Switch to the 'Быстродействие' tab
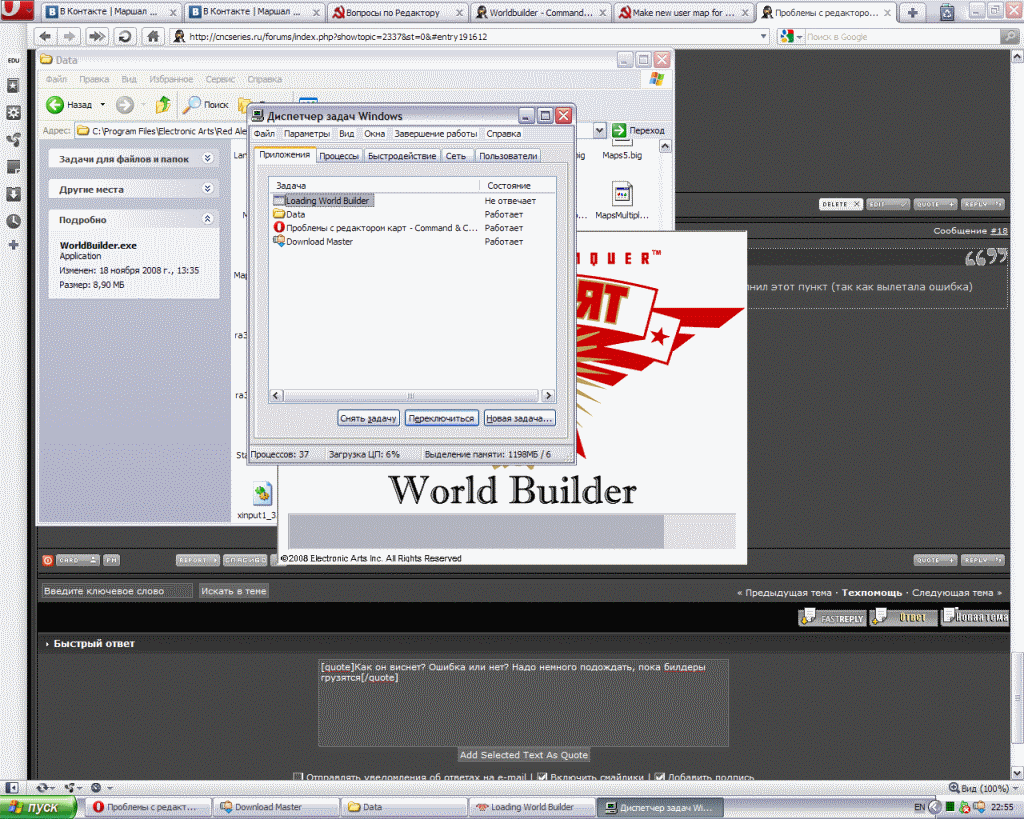This screenshot has width=1024, height=819. tap(402, 155)
